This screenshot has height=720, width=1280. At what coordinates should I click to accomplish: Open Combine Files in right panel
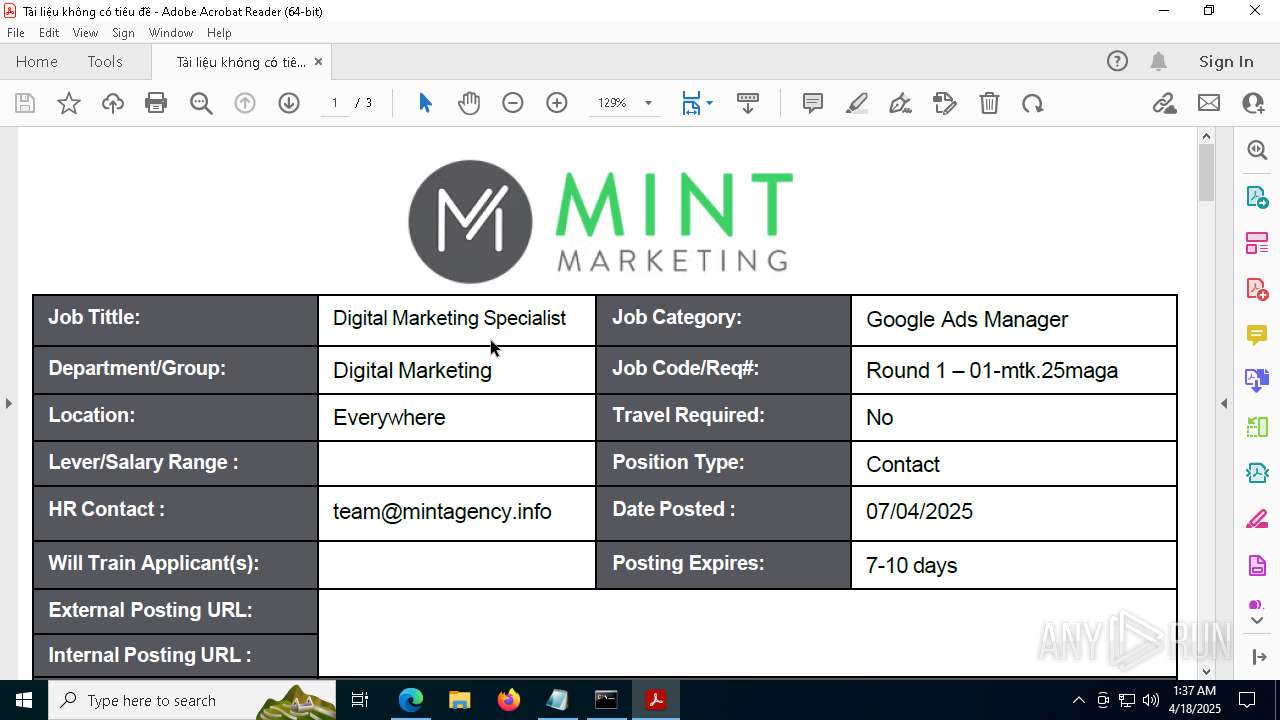(x=1257, y=381)
